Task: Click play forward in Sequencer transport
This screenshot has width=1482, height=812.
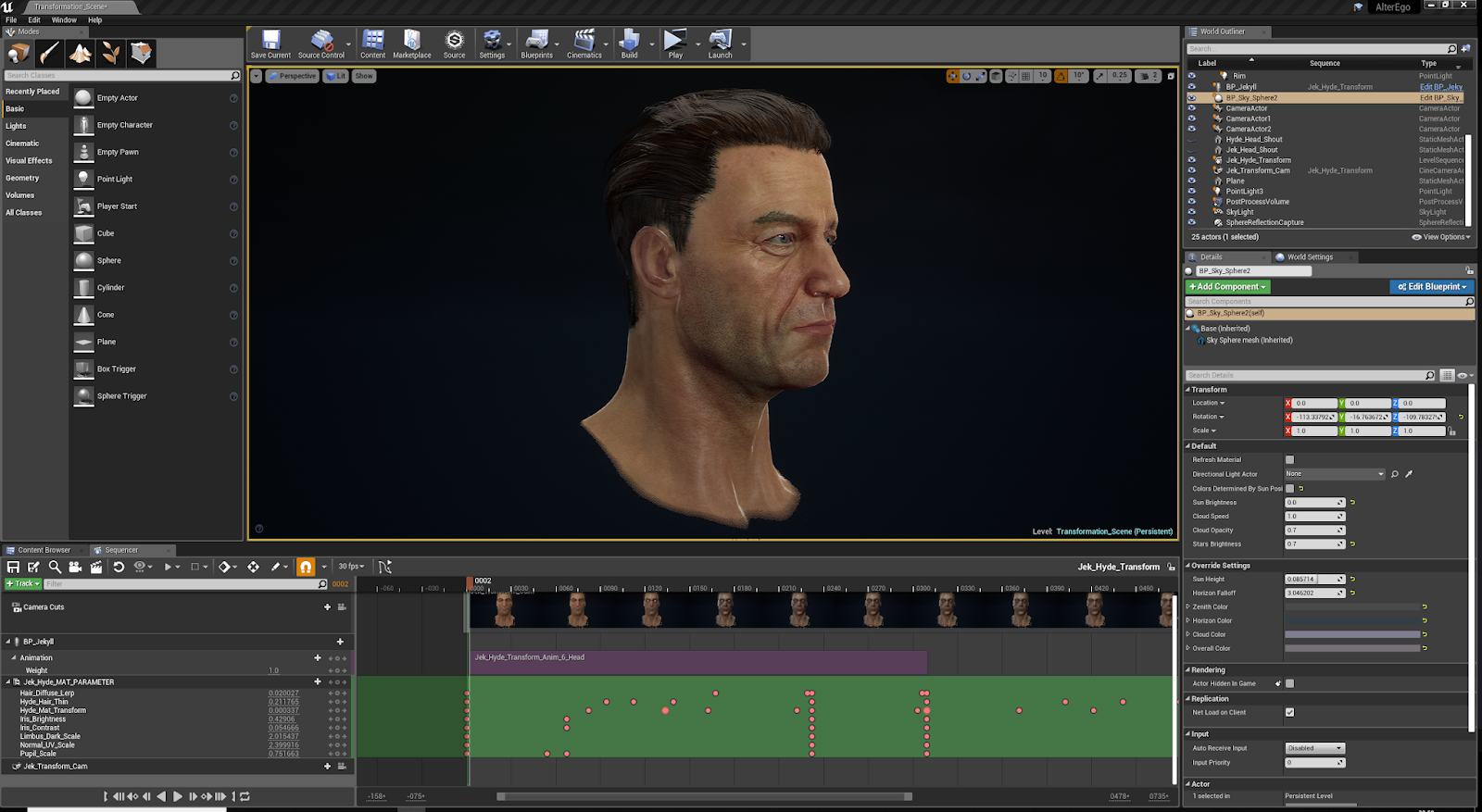Action: click(178, 796)
